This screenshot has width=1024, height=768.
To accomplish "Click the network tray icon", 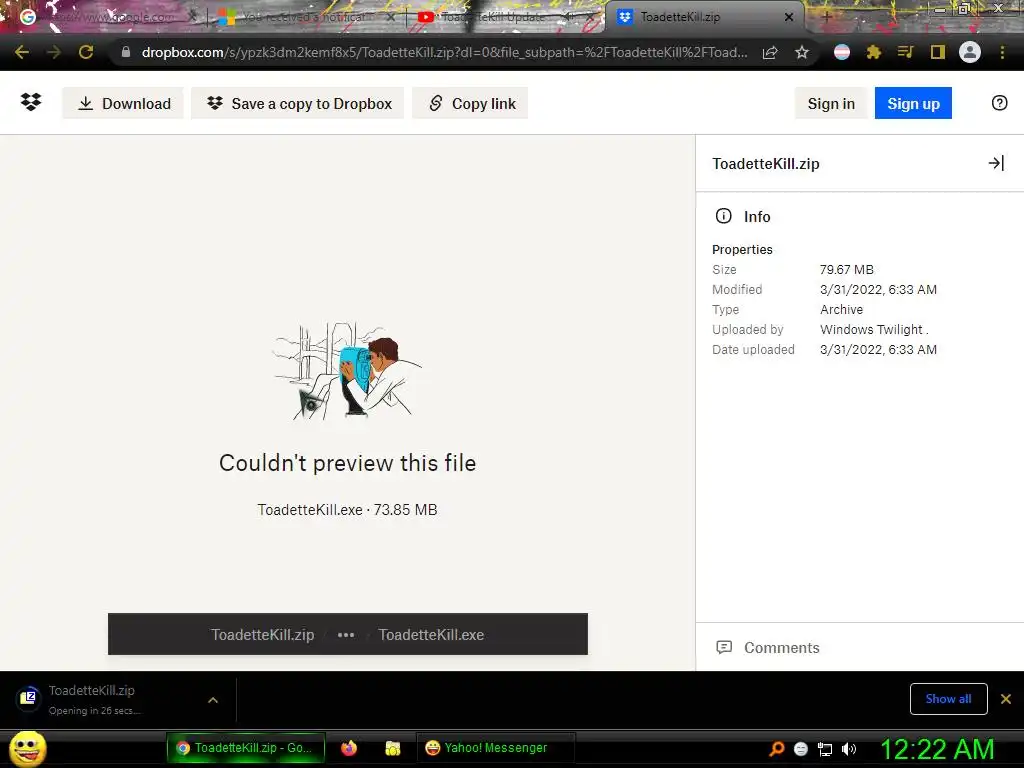I will point(825,748).
